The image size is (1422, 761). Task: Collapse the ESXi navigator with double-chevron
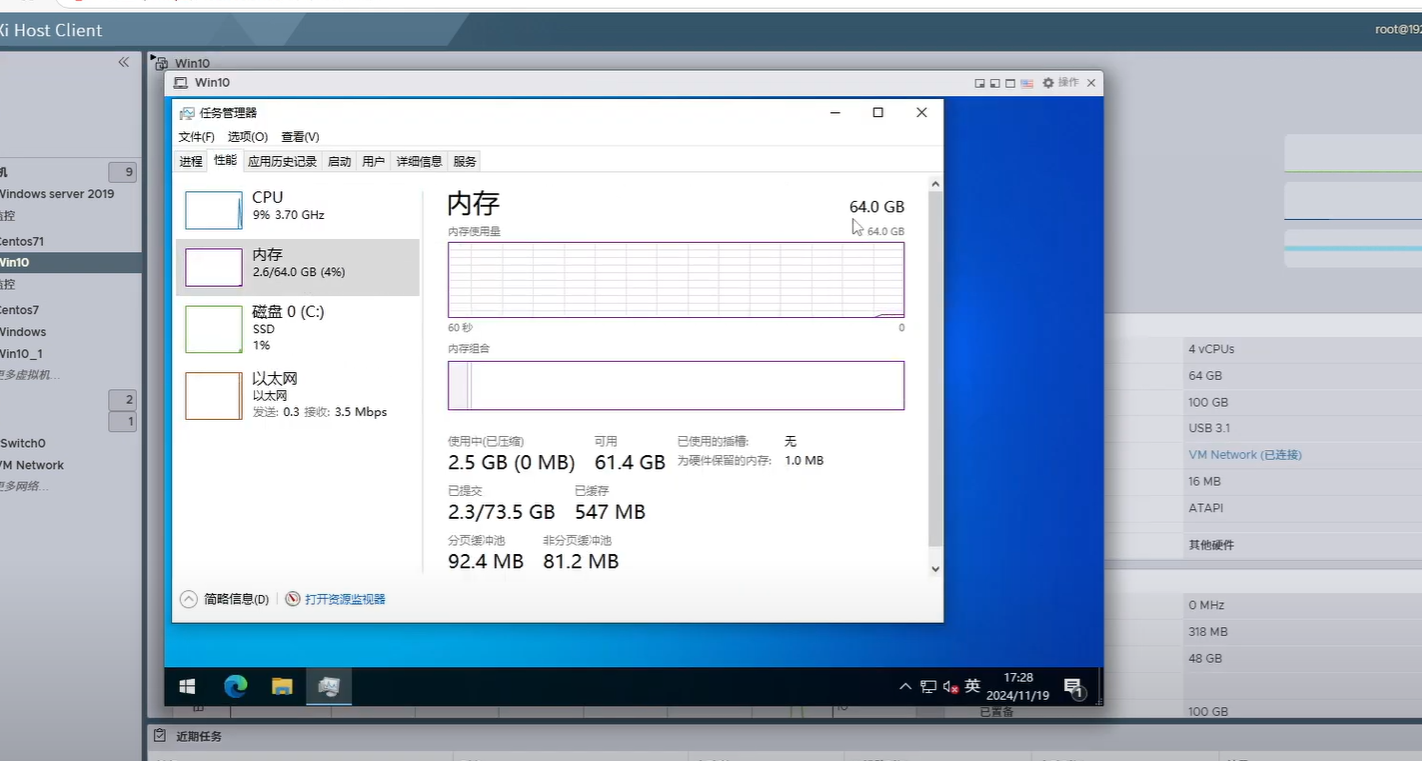point(123,62)
